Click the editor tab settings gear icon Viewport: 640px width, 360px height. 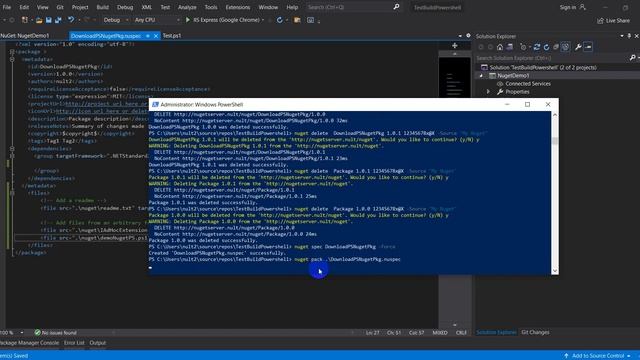(468, 36)
